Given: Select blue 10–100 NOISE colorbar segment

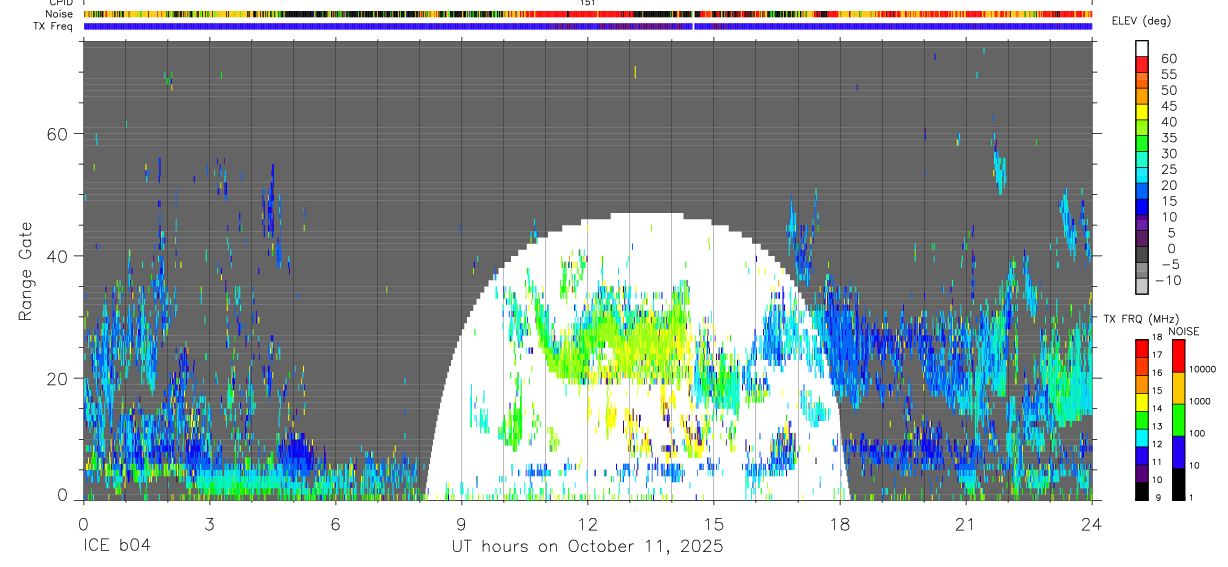Looking at the screenshot, I should 1178,452.
